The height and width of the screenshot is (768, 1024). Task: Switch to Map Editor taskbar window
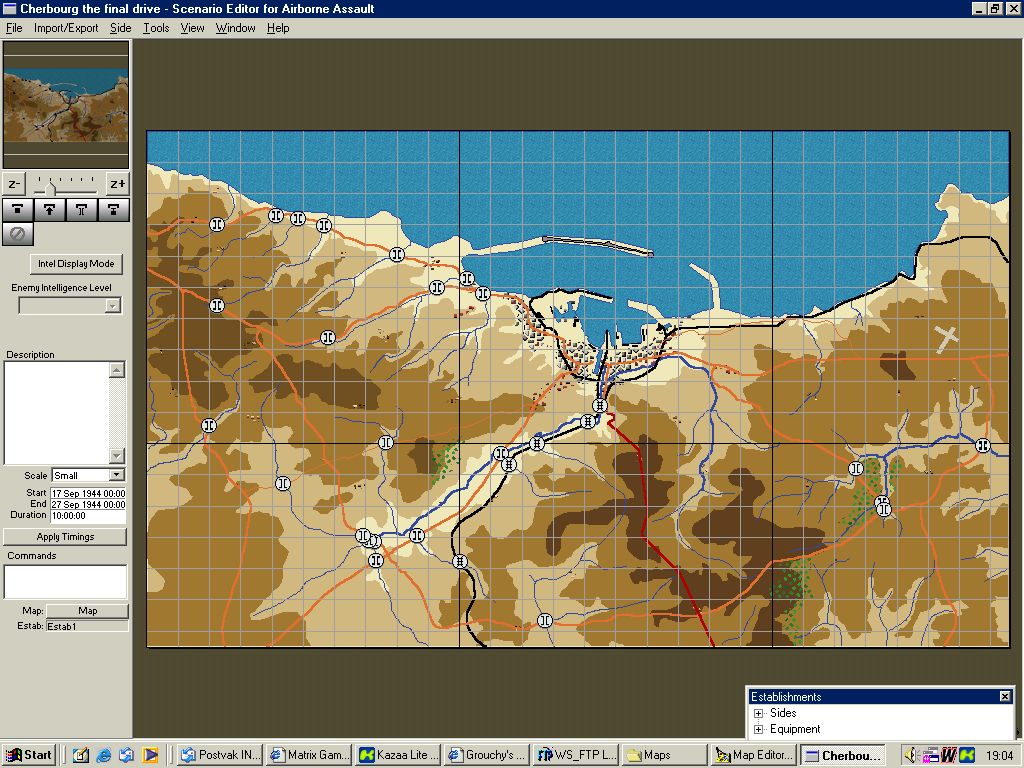point(754,755)
